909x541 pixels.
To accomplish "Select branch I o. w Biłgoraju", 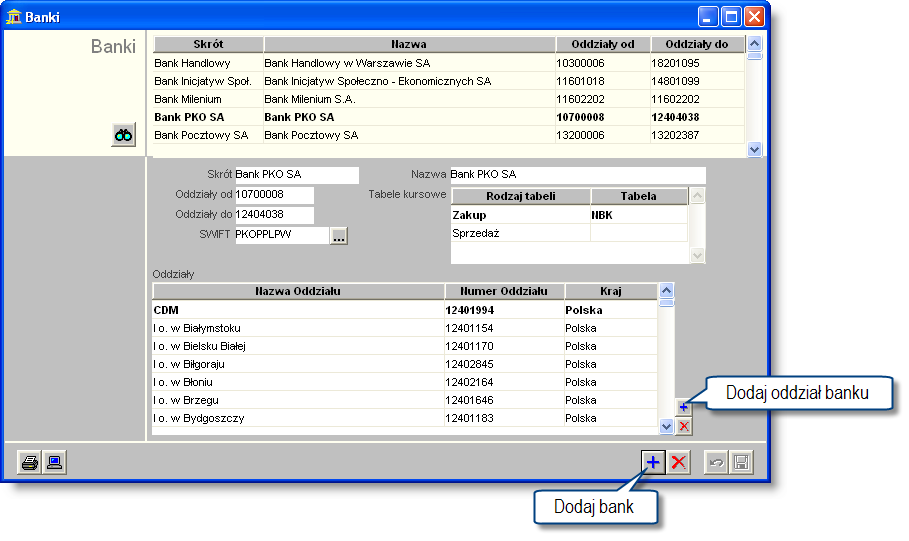I will (x=405, y=364).
